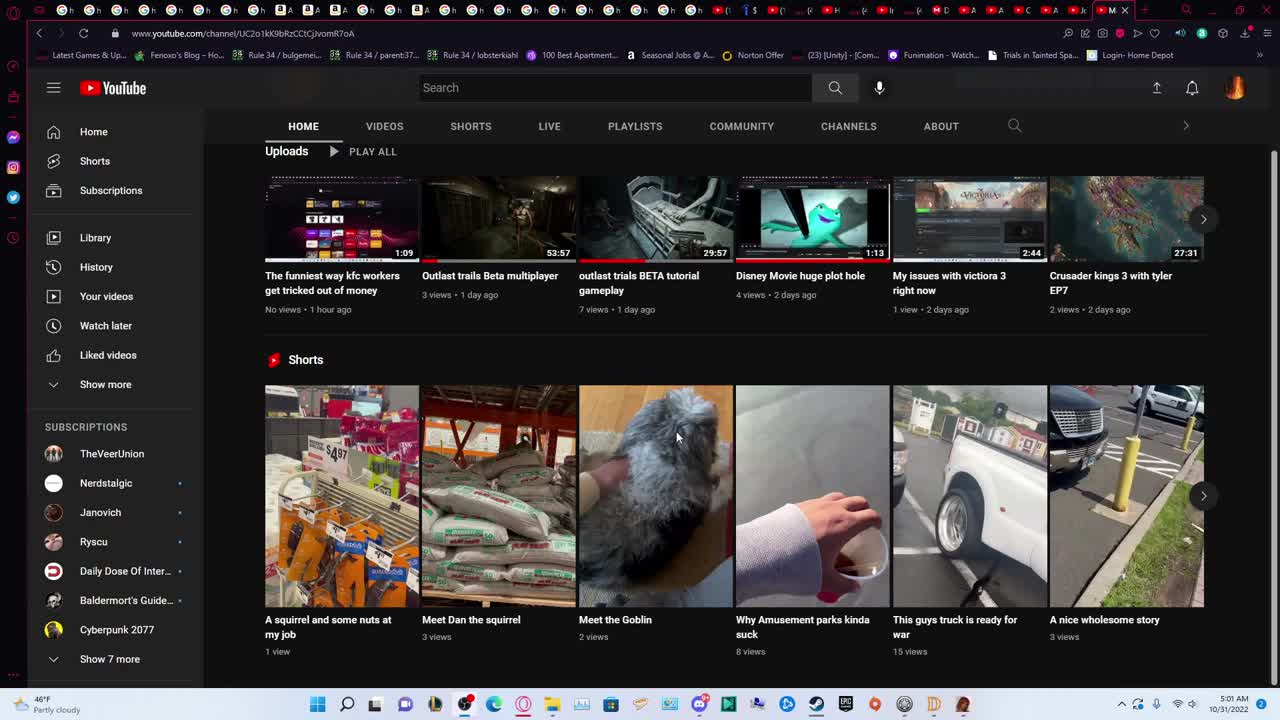1280x720 pixels.
Task: Open outlast trials BETA tutorial gameplay title
Action: tap(639, 283)
